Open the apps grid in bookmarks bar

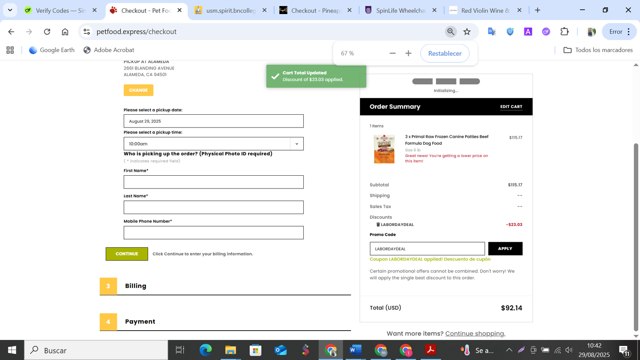tap(10, 50)
